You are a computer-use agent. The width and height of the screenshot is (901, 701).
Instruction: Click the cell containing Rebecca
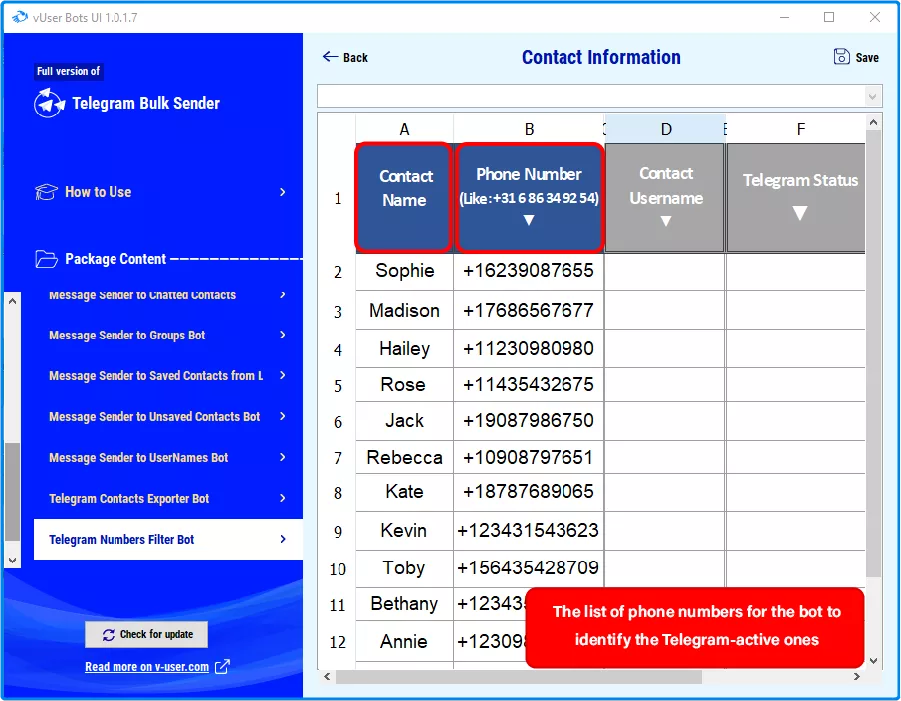(x=405, y=457)
